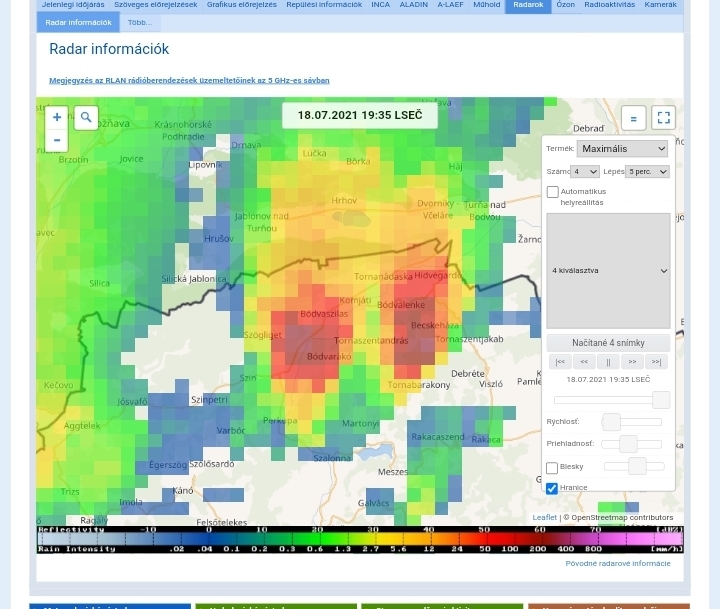720x609 pixels.
Task: Switch radar map to fullscreen
Action: point(663,118)
